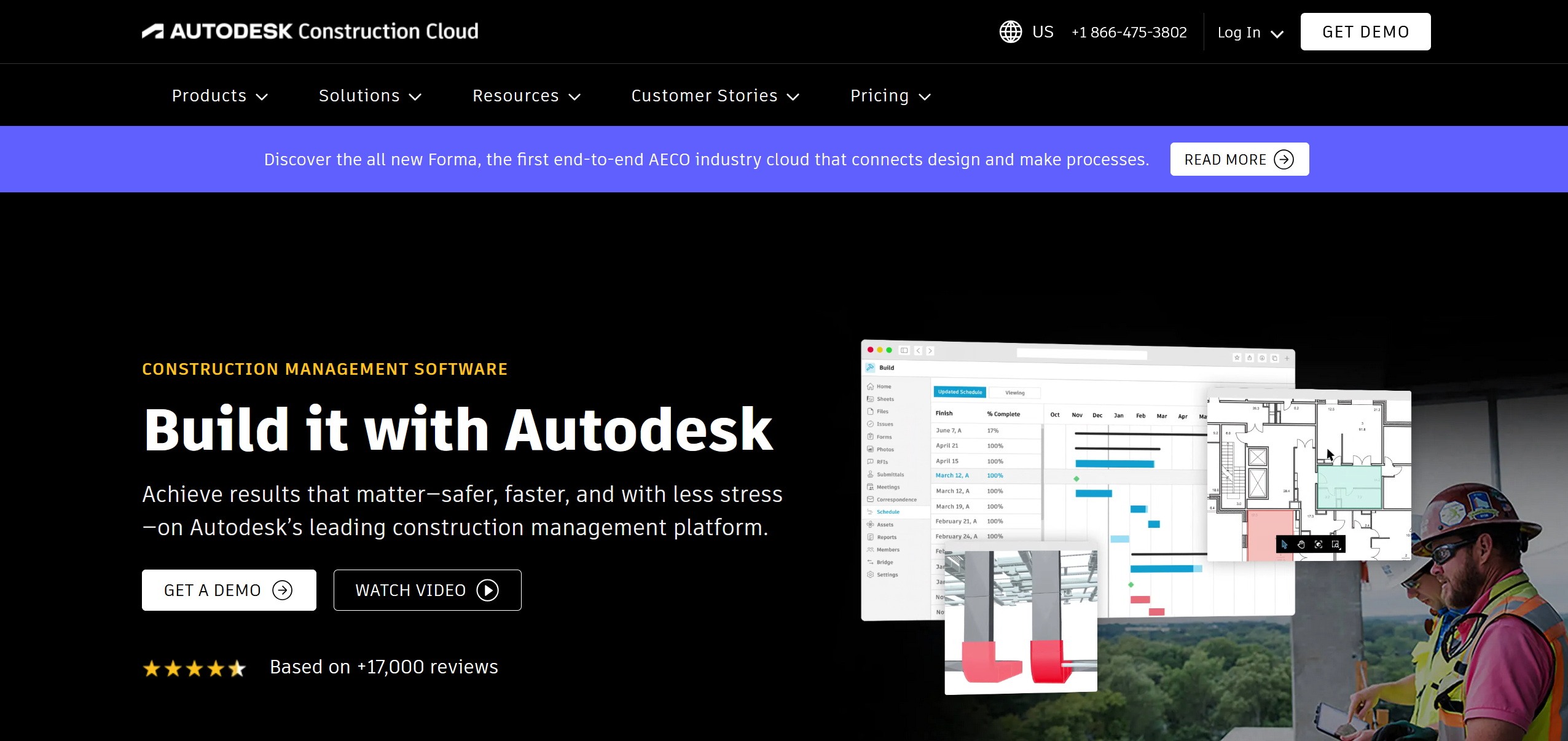Click the five-star rating icons
Viewport: 1568px width, 741px height.
(x=194, y=668)
